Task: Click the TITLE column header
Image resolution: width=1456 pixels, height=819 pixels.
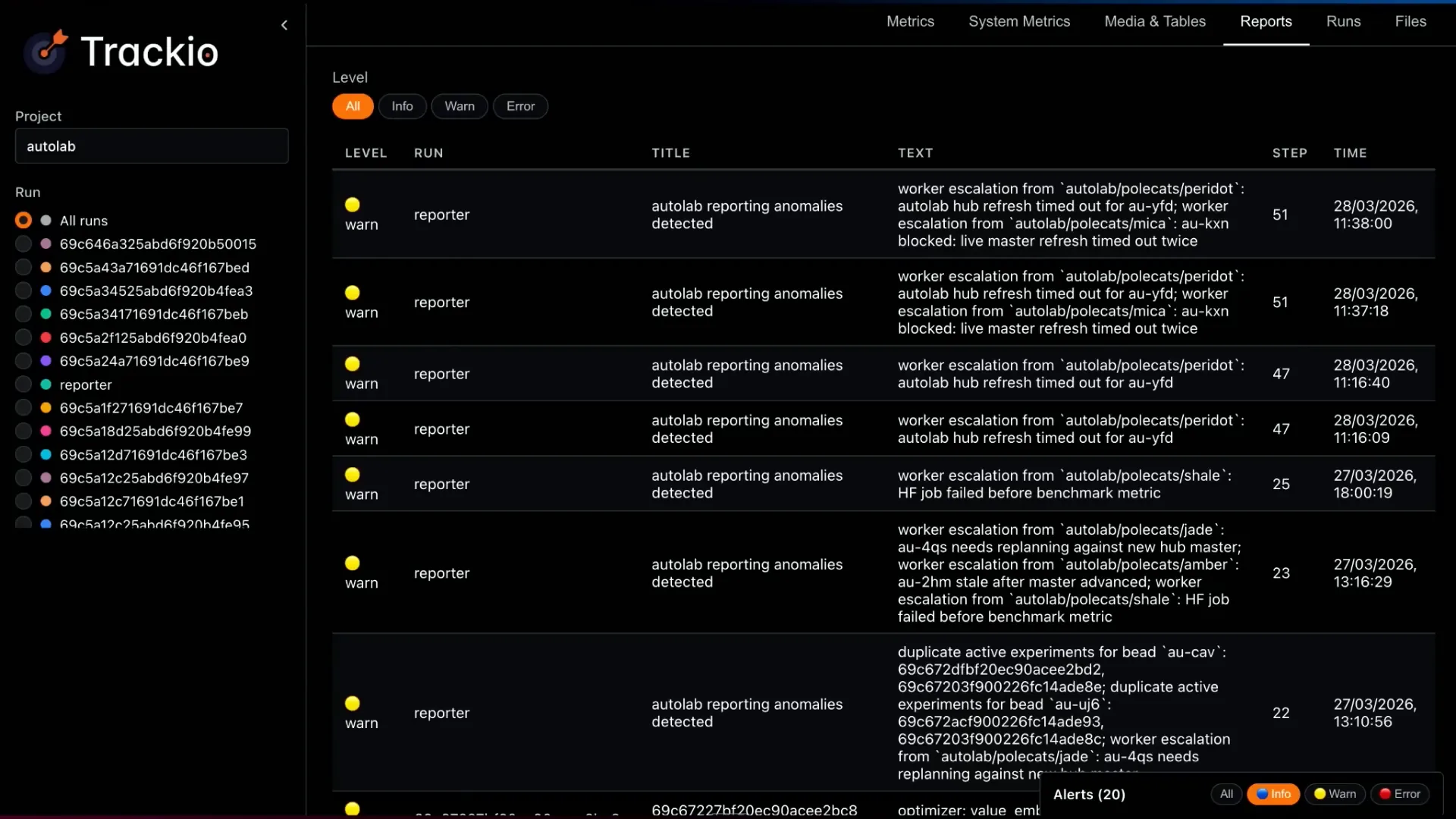Action: tap(670, 152)
